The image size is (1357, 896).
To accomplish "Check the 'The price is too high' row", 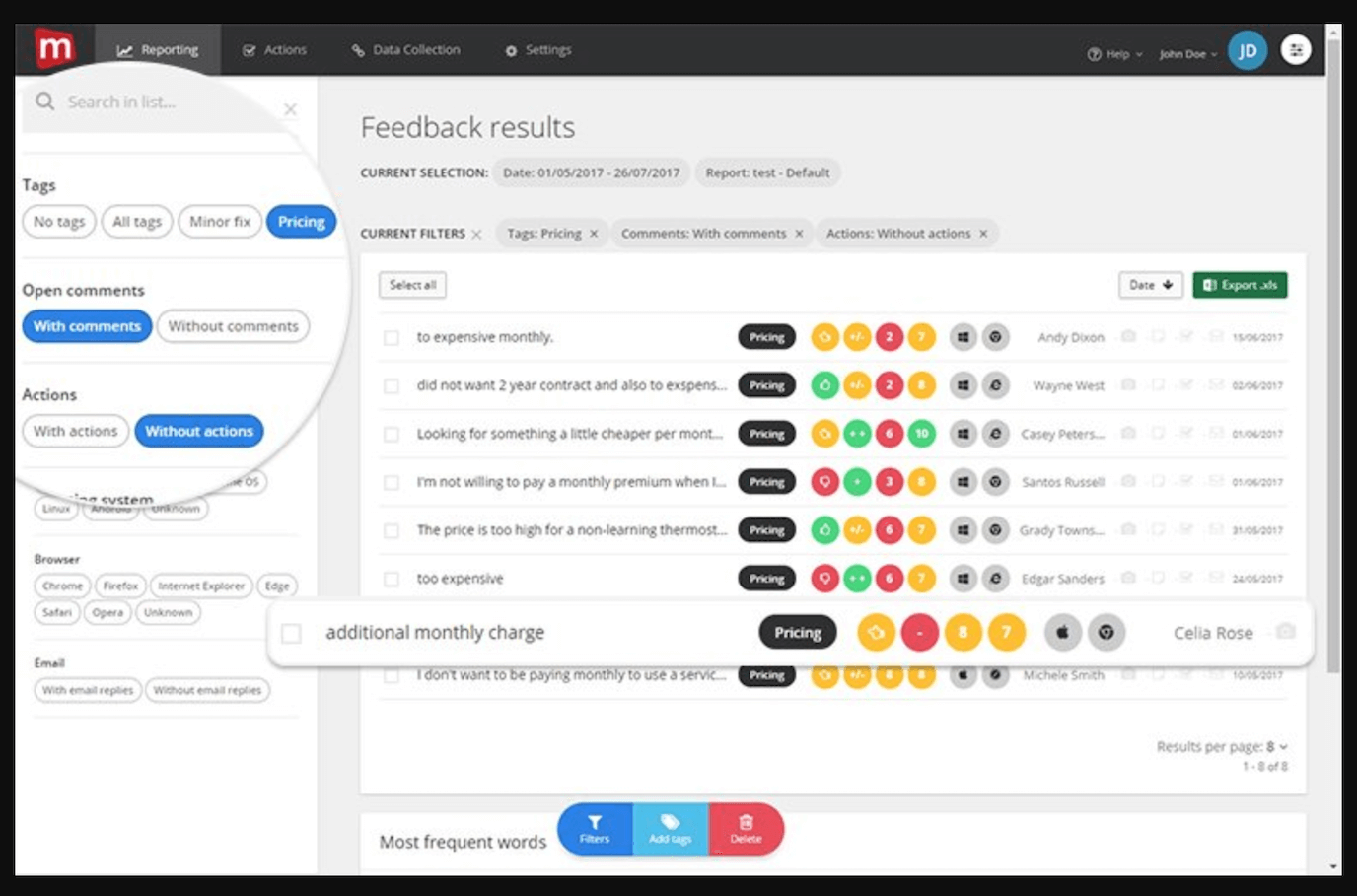I will (392, 531).
